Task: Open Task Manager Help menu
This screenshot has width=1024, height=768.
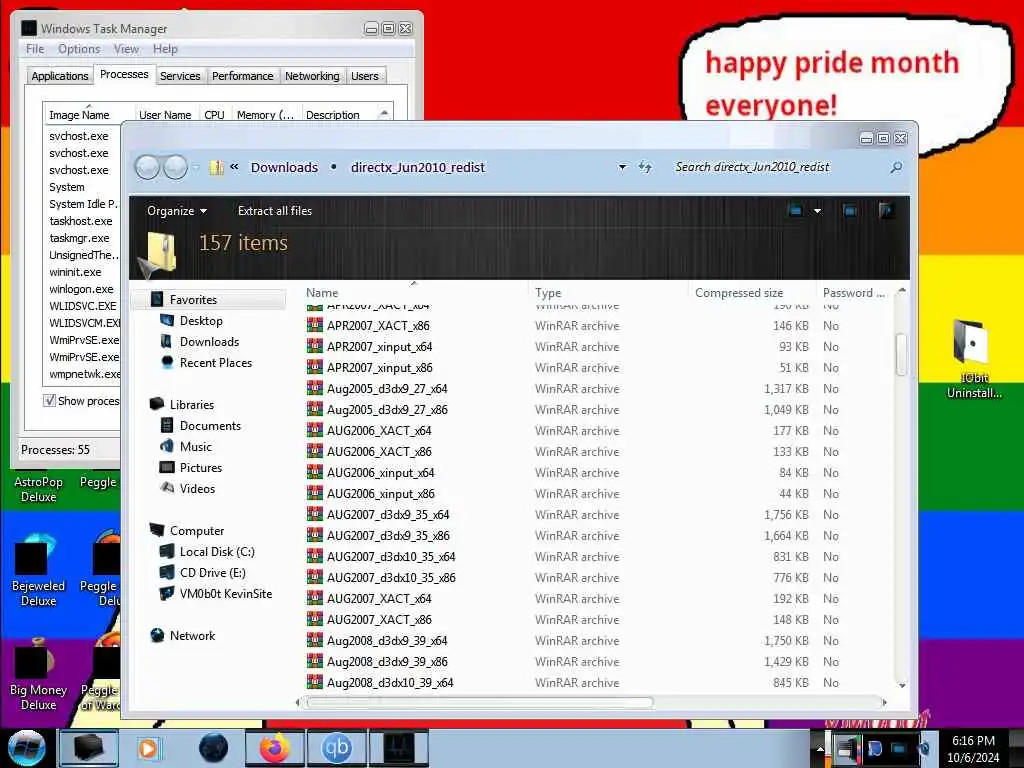Action: 165,49
